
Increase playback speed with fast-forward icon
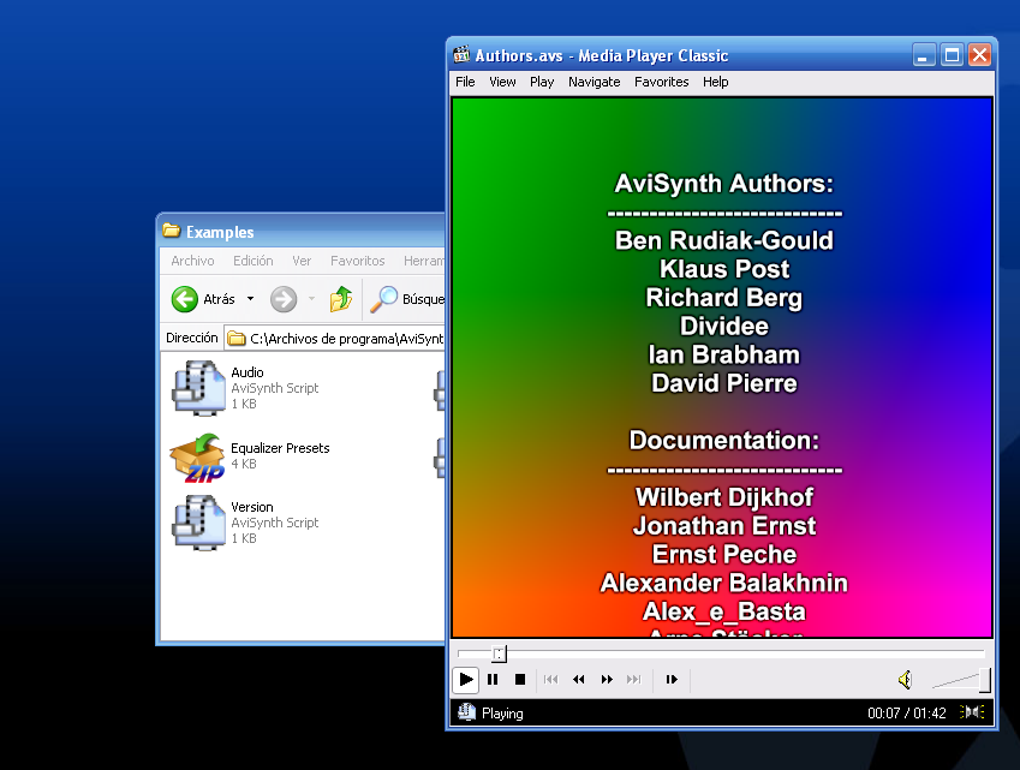[x=606, y=680]
